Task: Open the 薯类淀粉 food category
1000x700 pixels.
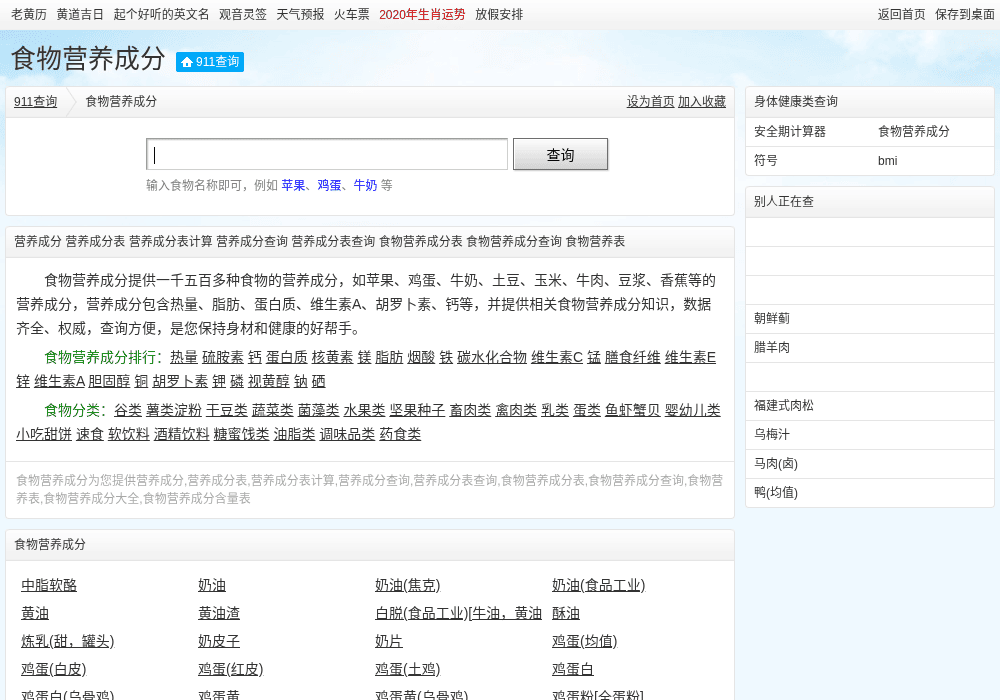Action: pyautogui.click(x=173, y=410)
